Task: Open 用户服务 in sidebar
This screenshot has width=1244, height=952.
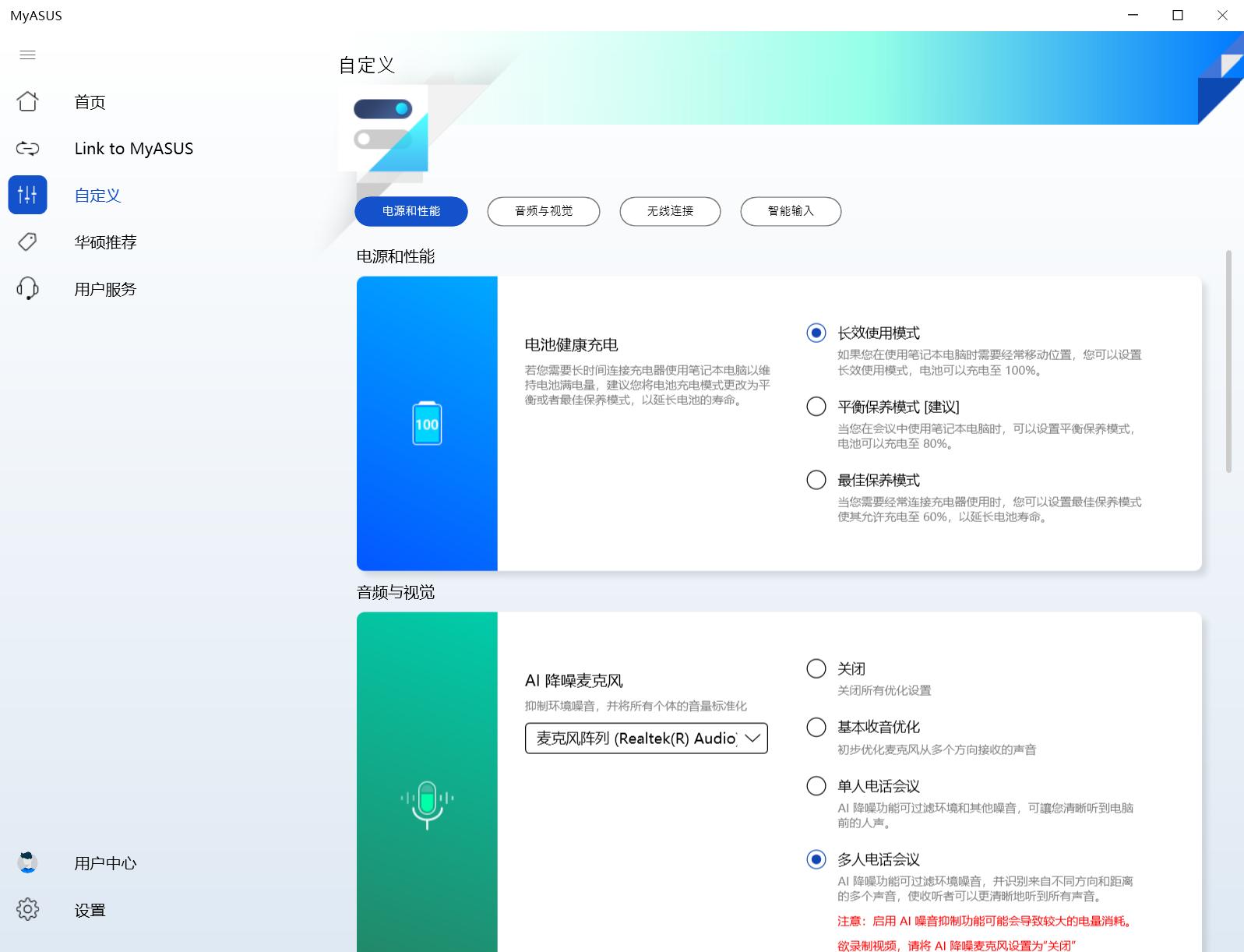Action: (x=105, y=289)
